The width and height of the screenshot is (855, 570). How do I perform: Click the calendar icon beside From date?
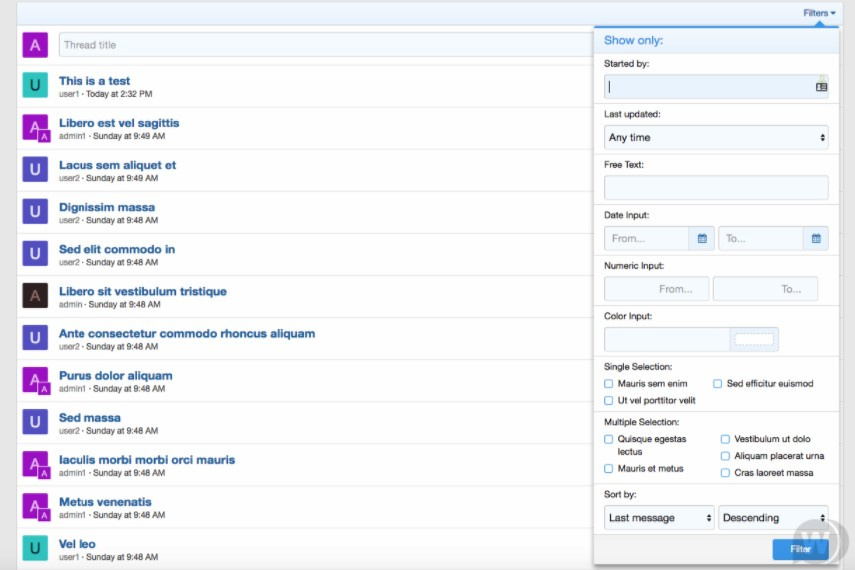tap(702, 239)
